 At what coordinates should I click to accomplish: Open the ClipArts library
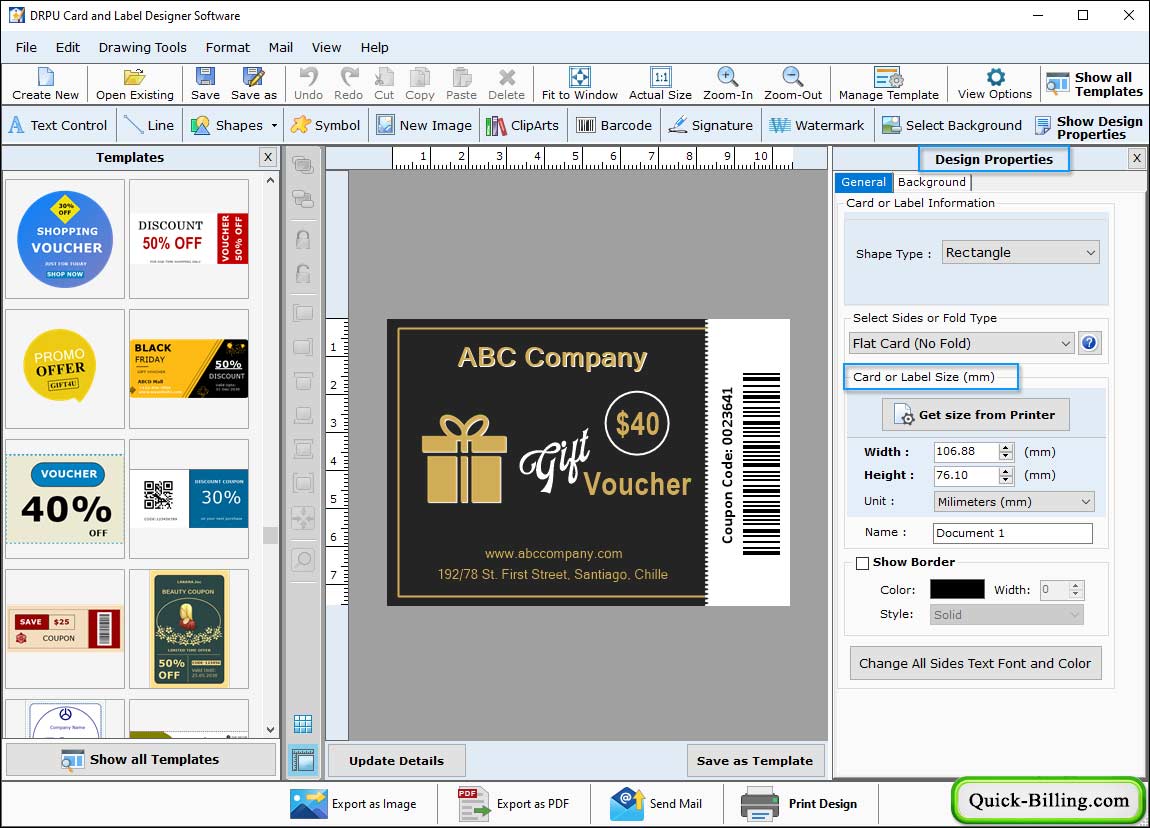click(x=522, y=125)
